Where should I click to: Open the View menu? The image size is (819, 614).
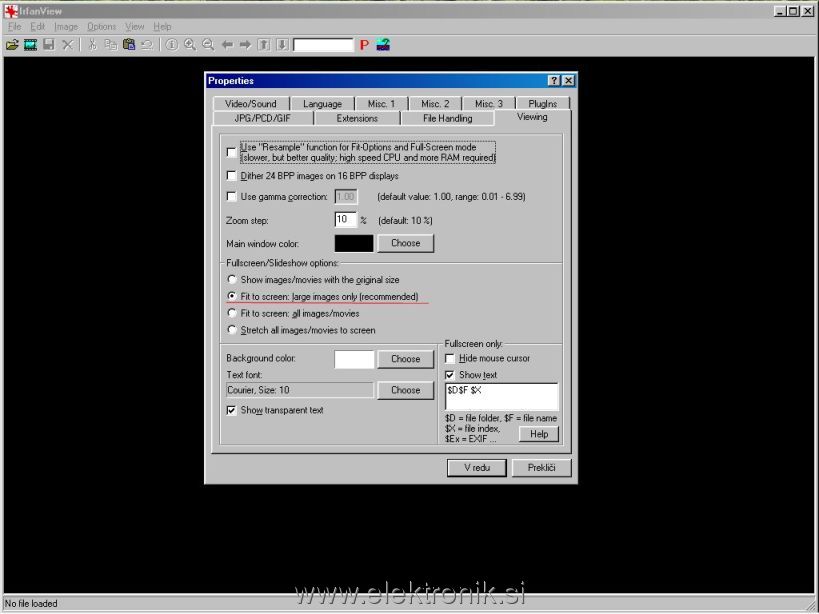134,27
